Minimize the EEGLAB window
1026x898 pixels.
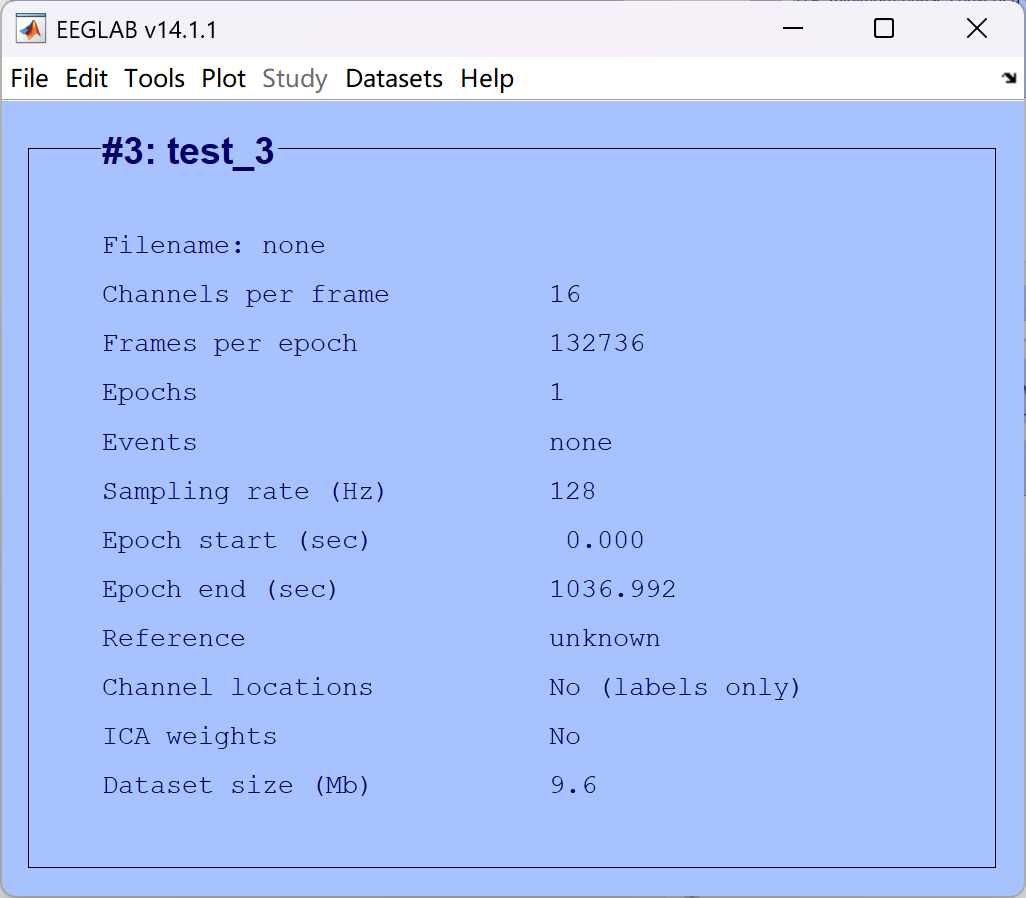pyautogui.click(x=792, y=29)
